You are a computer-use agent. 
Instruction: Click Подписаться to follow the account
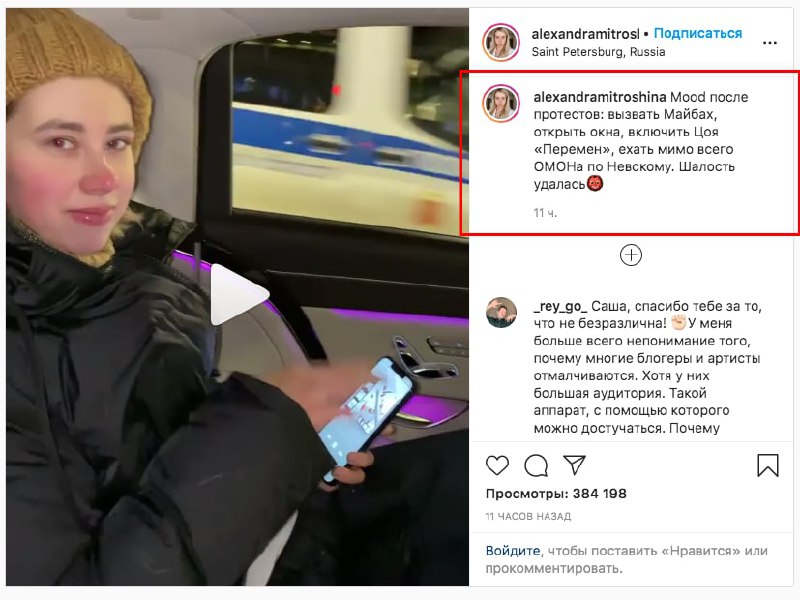(697, 34)
